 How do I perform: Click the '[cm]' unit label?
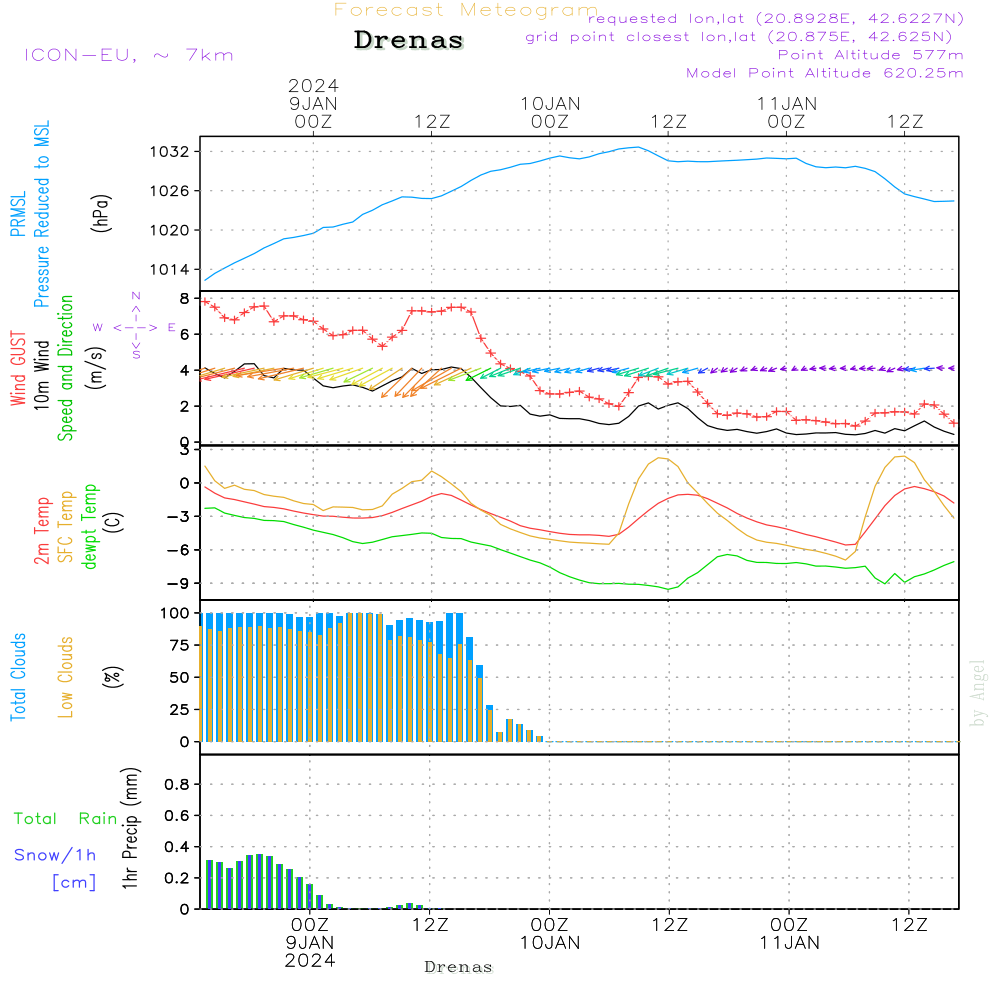point(74,883)
